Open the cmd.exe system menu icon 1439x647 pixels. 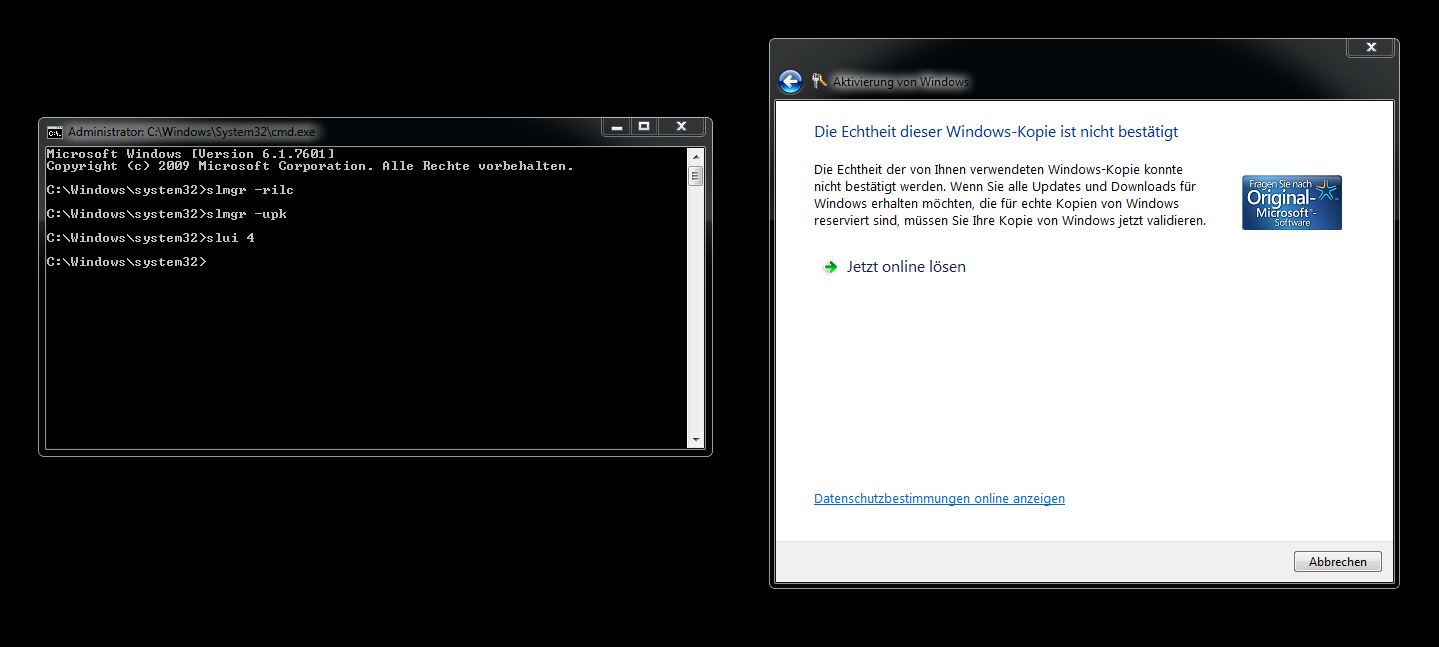(55, 131)
